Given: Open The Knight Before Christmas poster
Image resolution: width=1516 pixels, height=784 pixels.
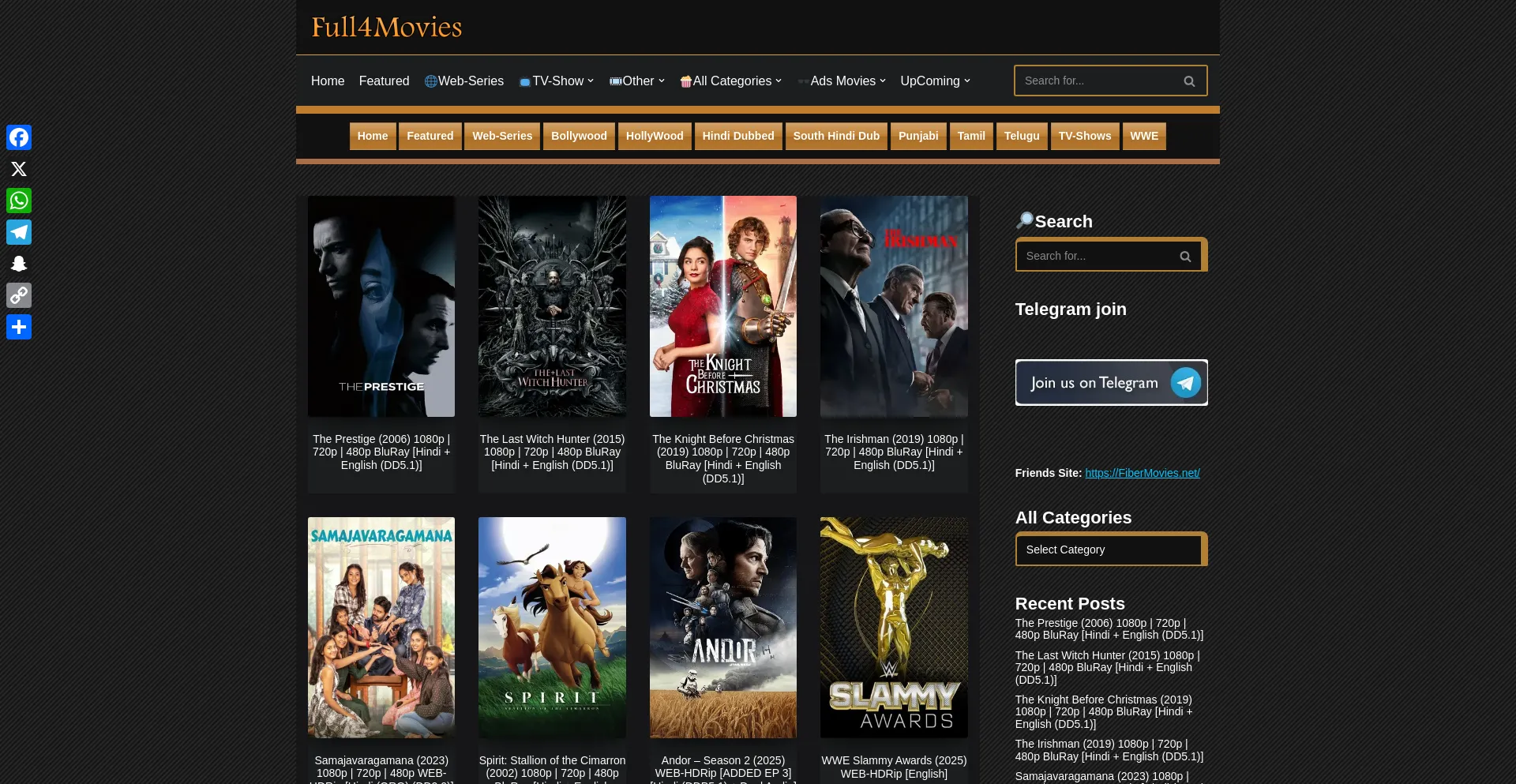Looking at the screenshot, I should [722, 306].
